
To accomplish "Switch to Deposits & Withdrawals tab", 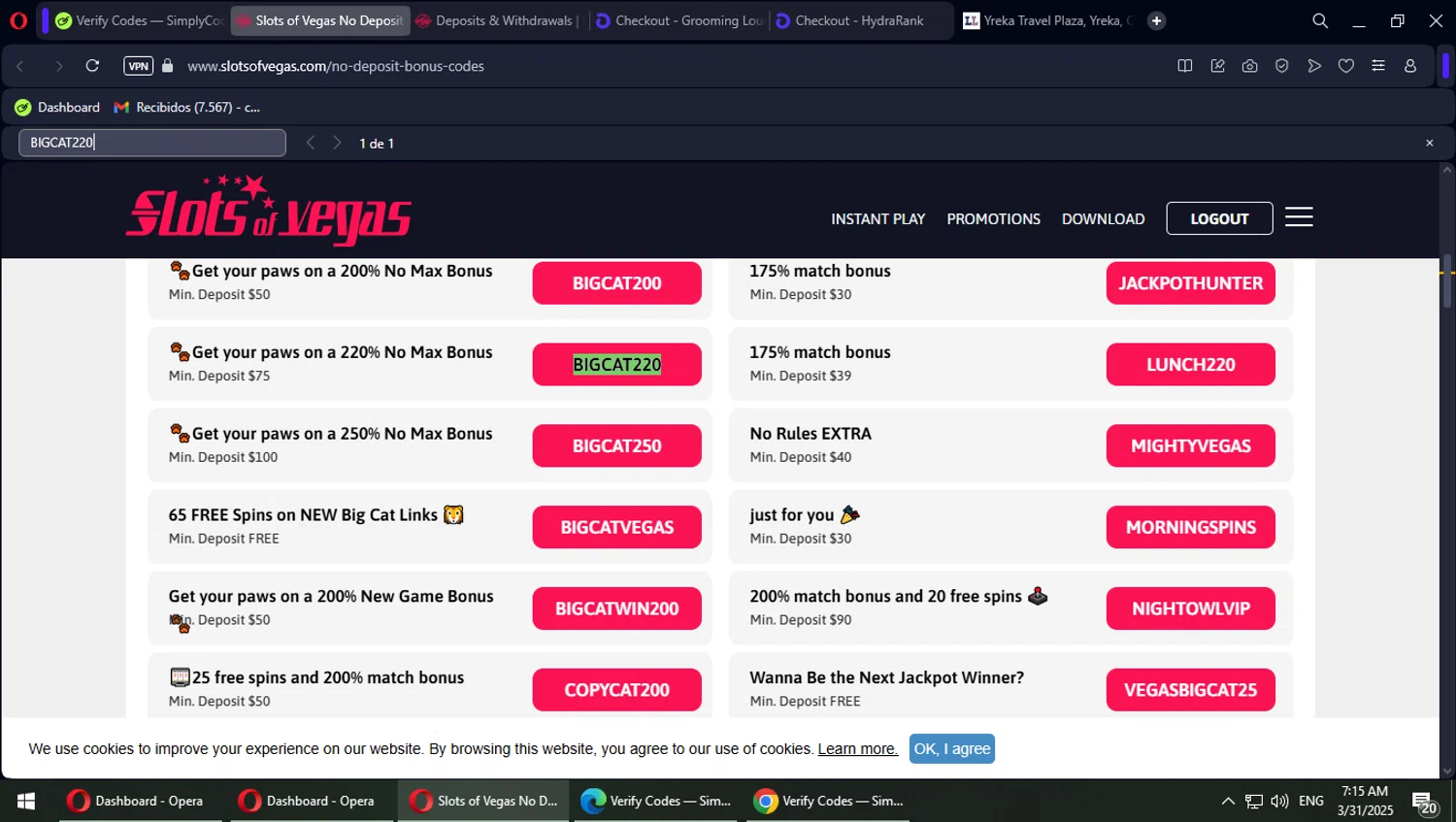I will 499,20.
